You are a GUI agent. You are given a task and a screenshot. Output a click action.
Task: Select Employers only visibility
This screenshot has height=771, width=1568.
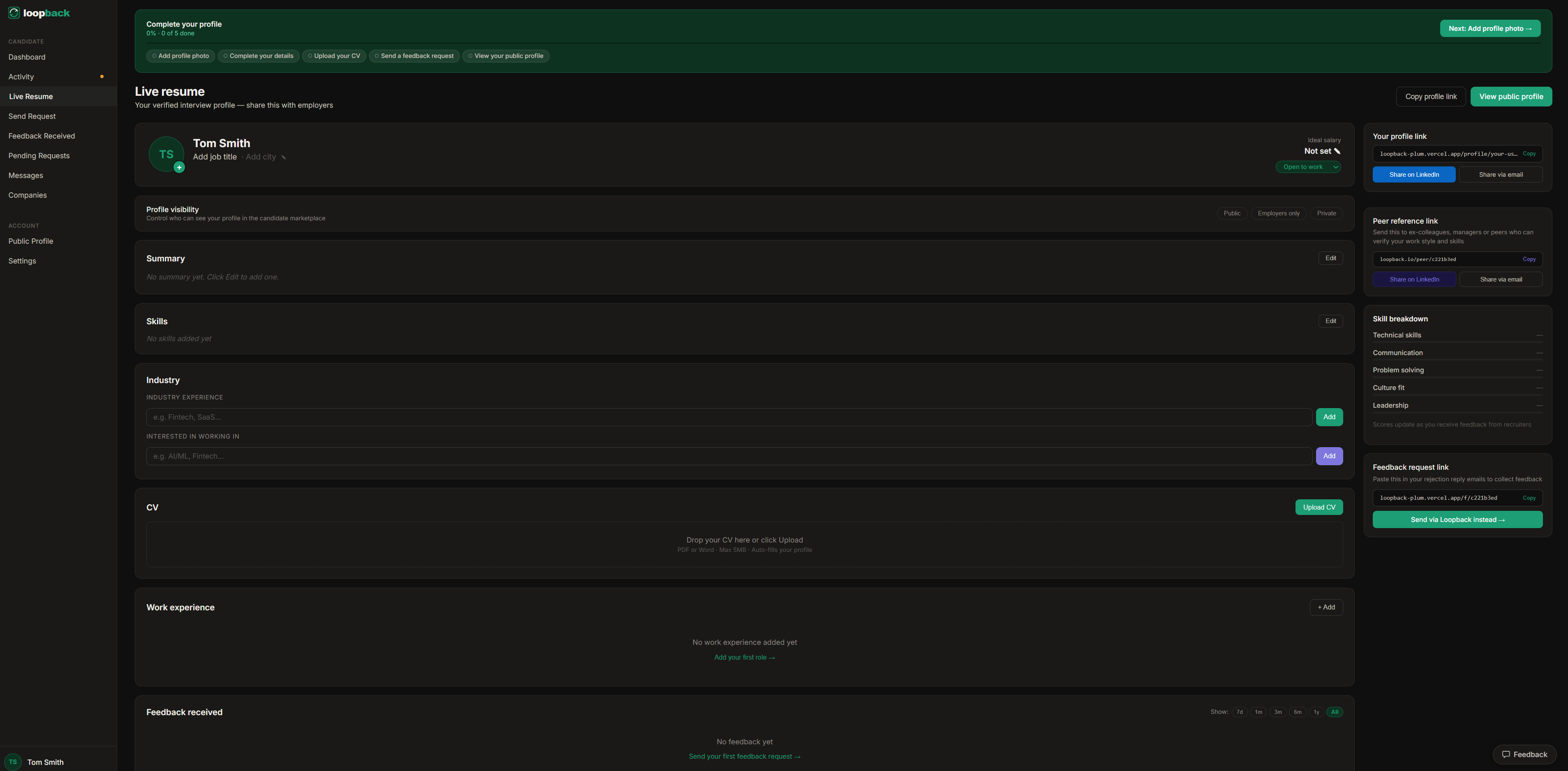(1278, 213)
